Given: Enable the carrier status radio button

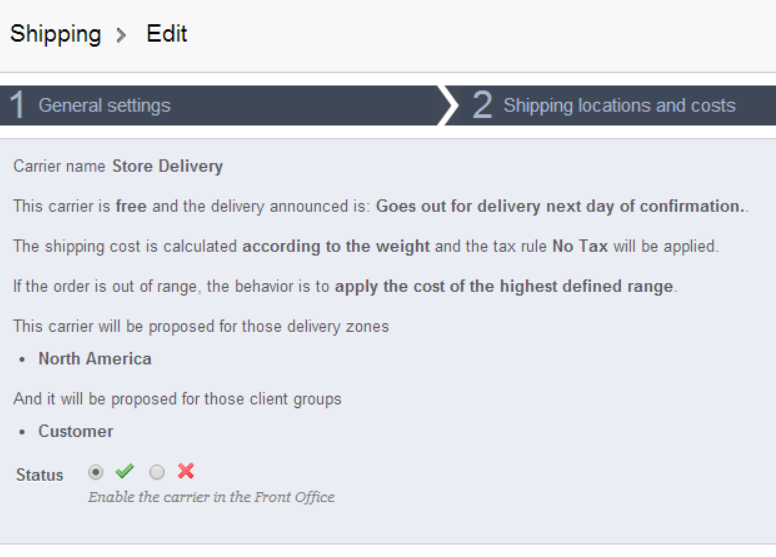Looking at the screenshot, I should coord(96,471).
